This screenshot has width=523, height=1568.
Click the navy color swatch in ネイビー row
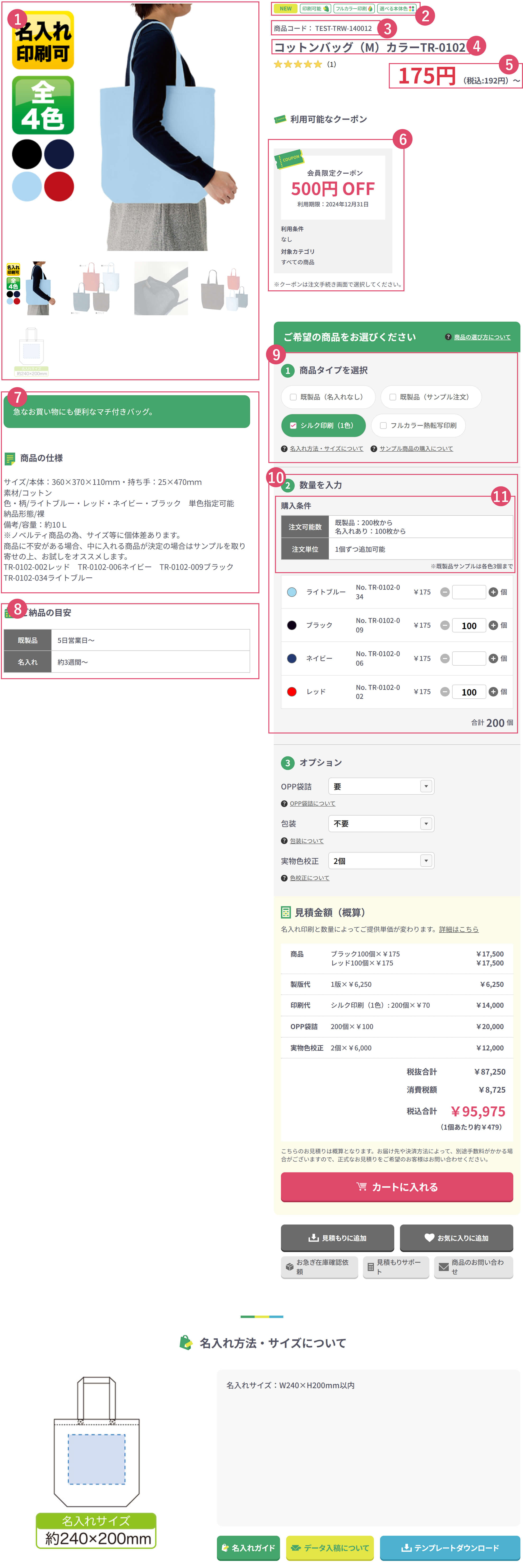coord(292,659)
